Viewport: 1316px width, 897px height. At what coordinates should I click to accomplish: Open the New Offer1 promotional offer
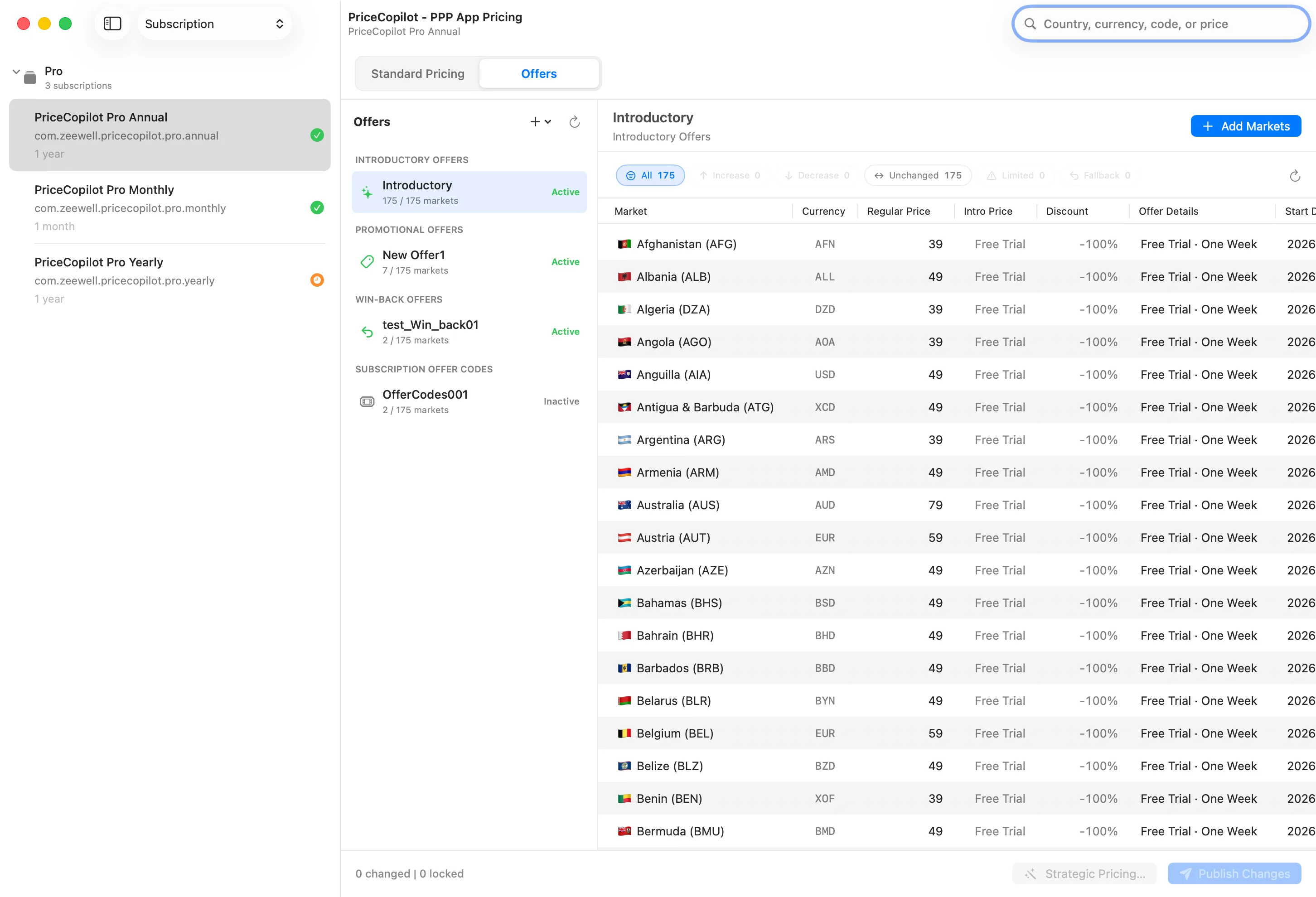coord(469,262)
